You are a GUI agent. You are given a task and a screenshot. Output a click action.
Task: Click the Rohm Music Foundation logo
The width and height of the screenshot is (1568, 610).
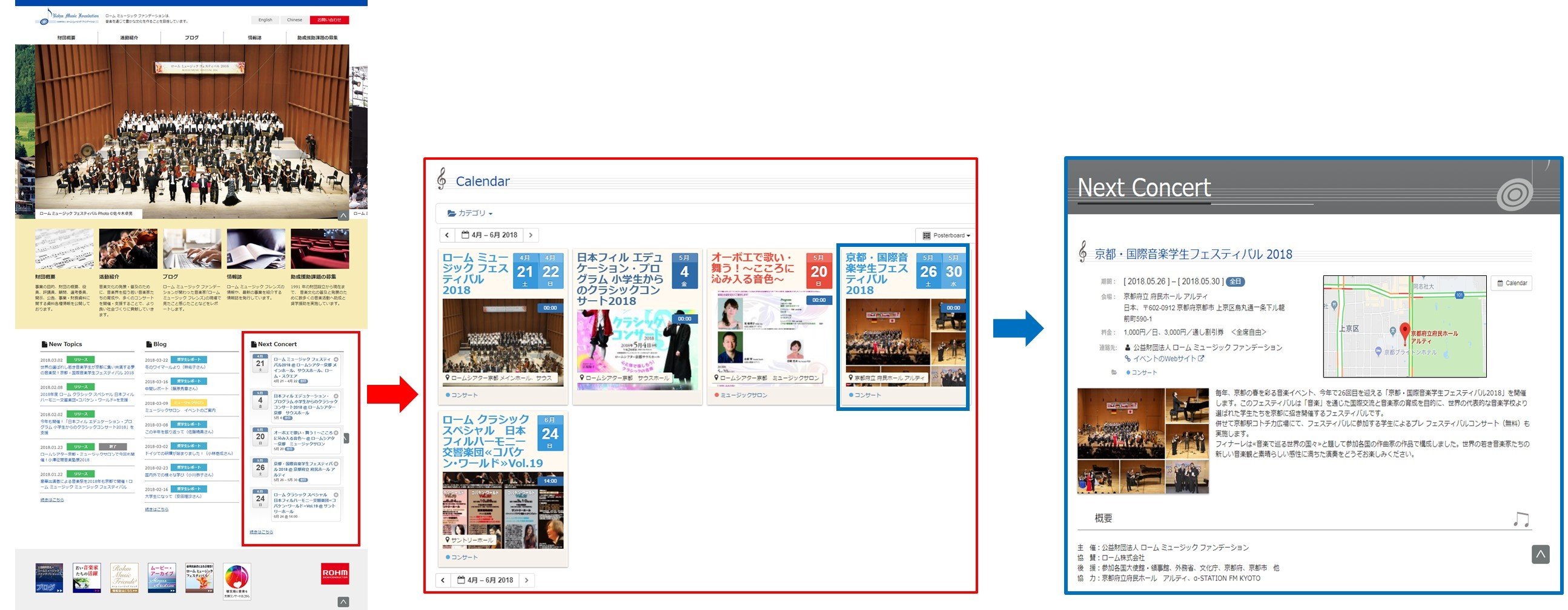click(x=68, y=17)
